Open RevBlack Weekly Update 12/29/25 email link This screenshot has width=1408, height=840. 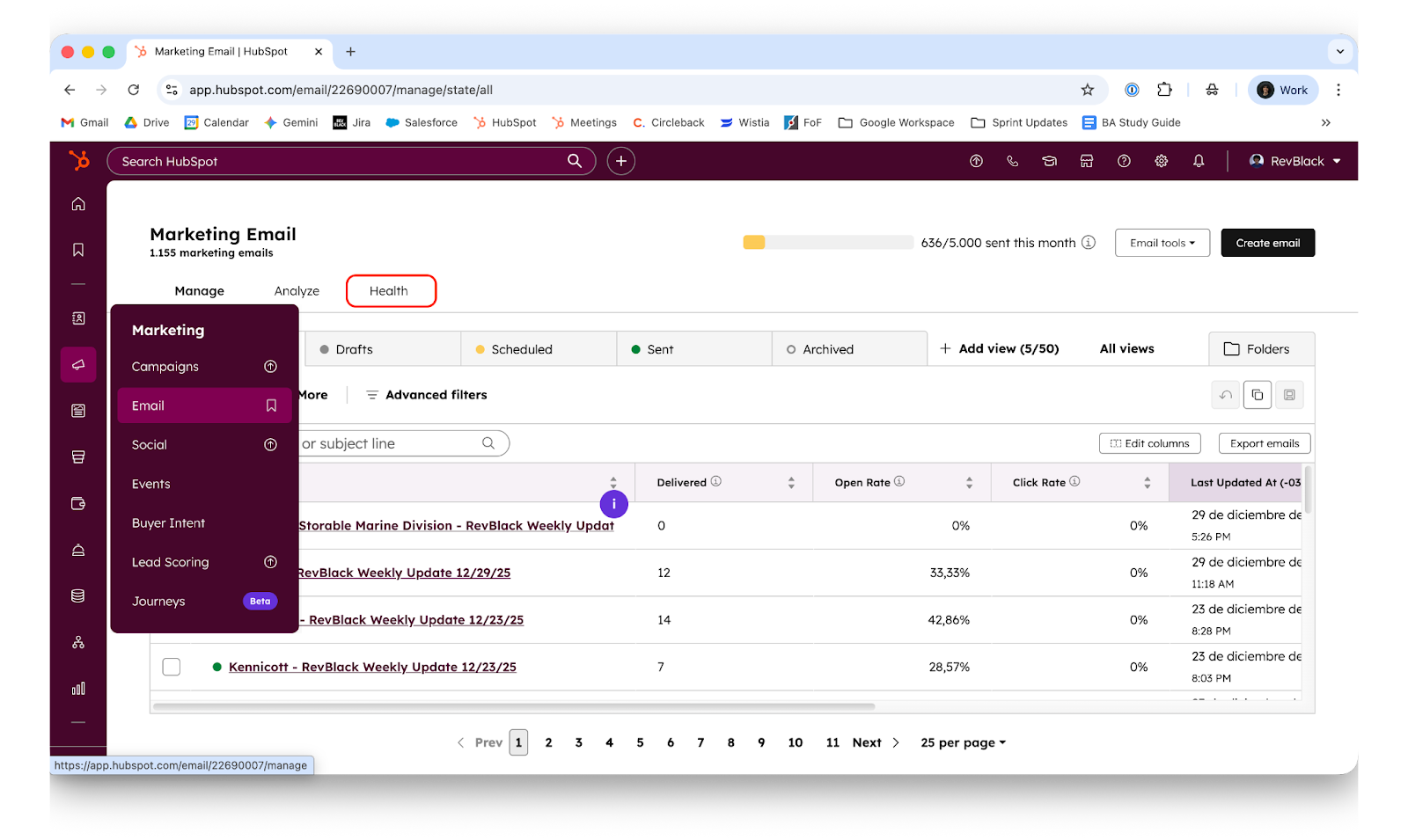click(x=404, y=573)
